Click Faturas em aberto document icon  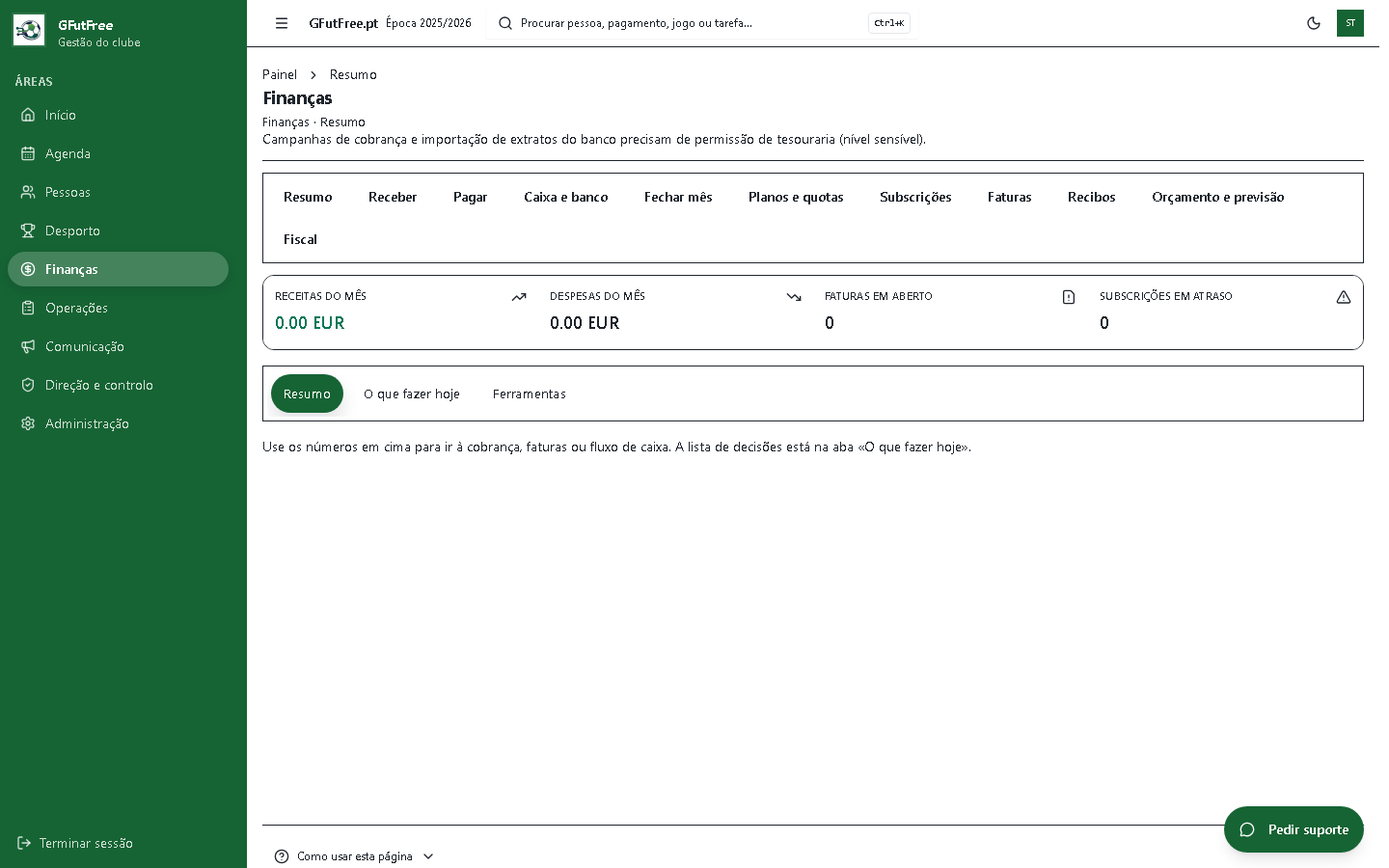(x=1069, y=297)
